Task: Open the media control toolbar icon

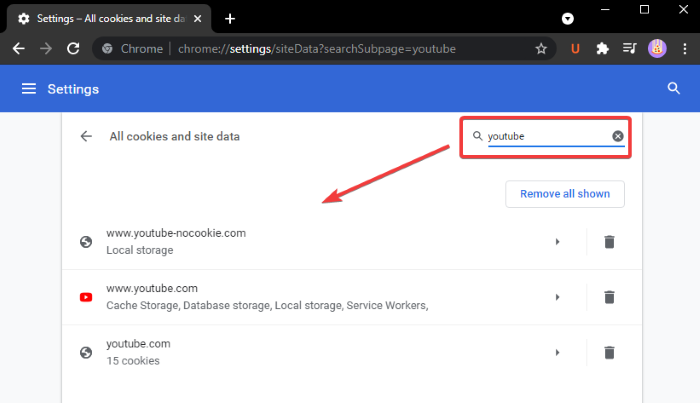Action: point(629,48)
